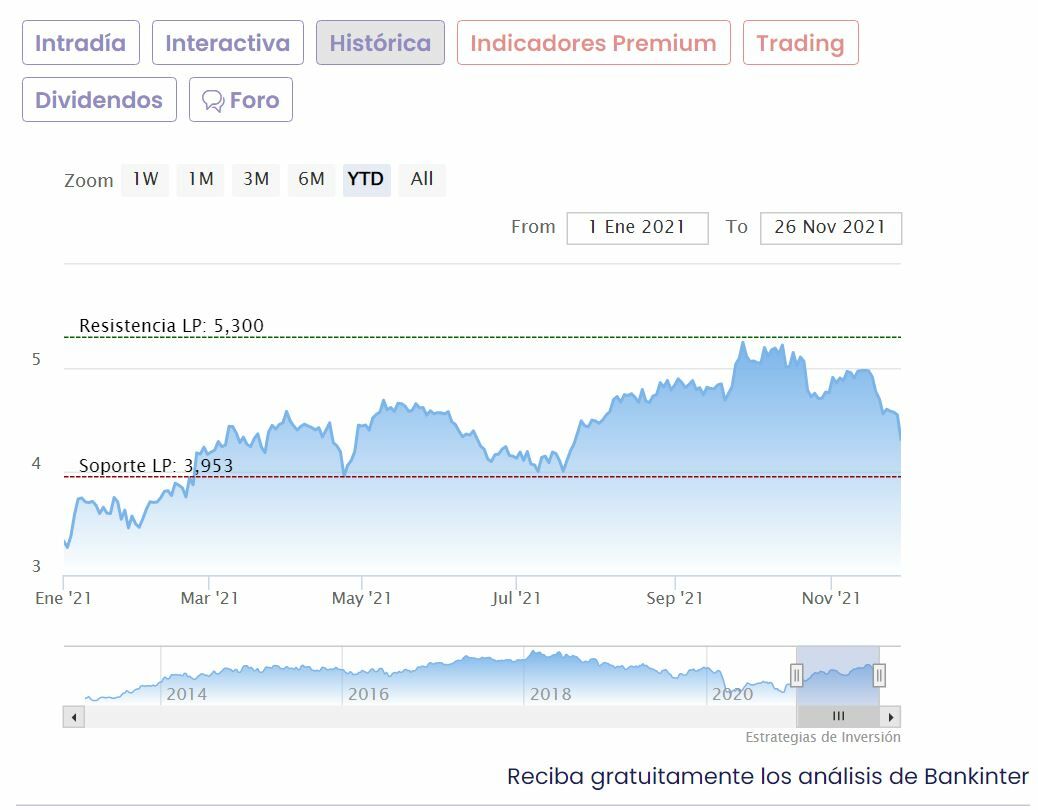
Task: Click the left range handle in navigator
Action: [797, 676]
